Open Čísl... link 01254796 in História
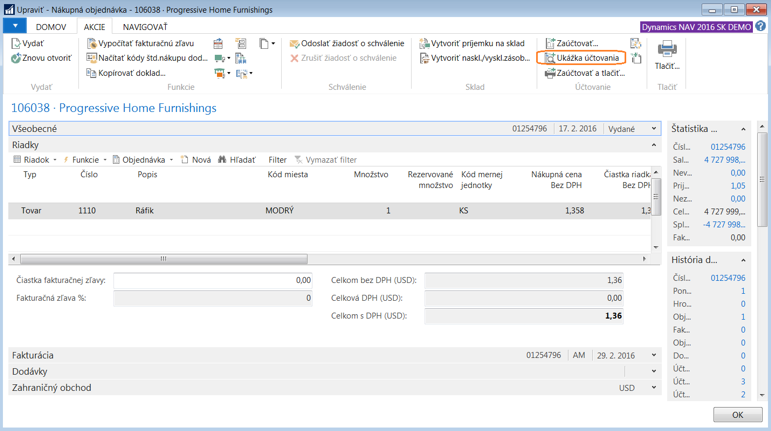The image size is (771, 431). 728,278
